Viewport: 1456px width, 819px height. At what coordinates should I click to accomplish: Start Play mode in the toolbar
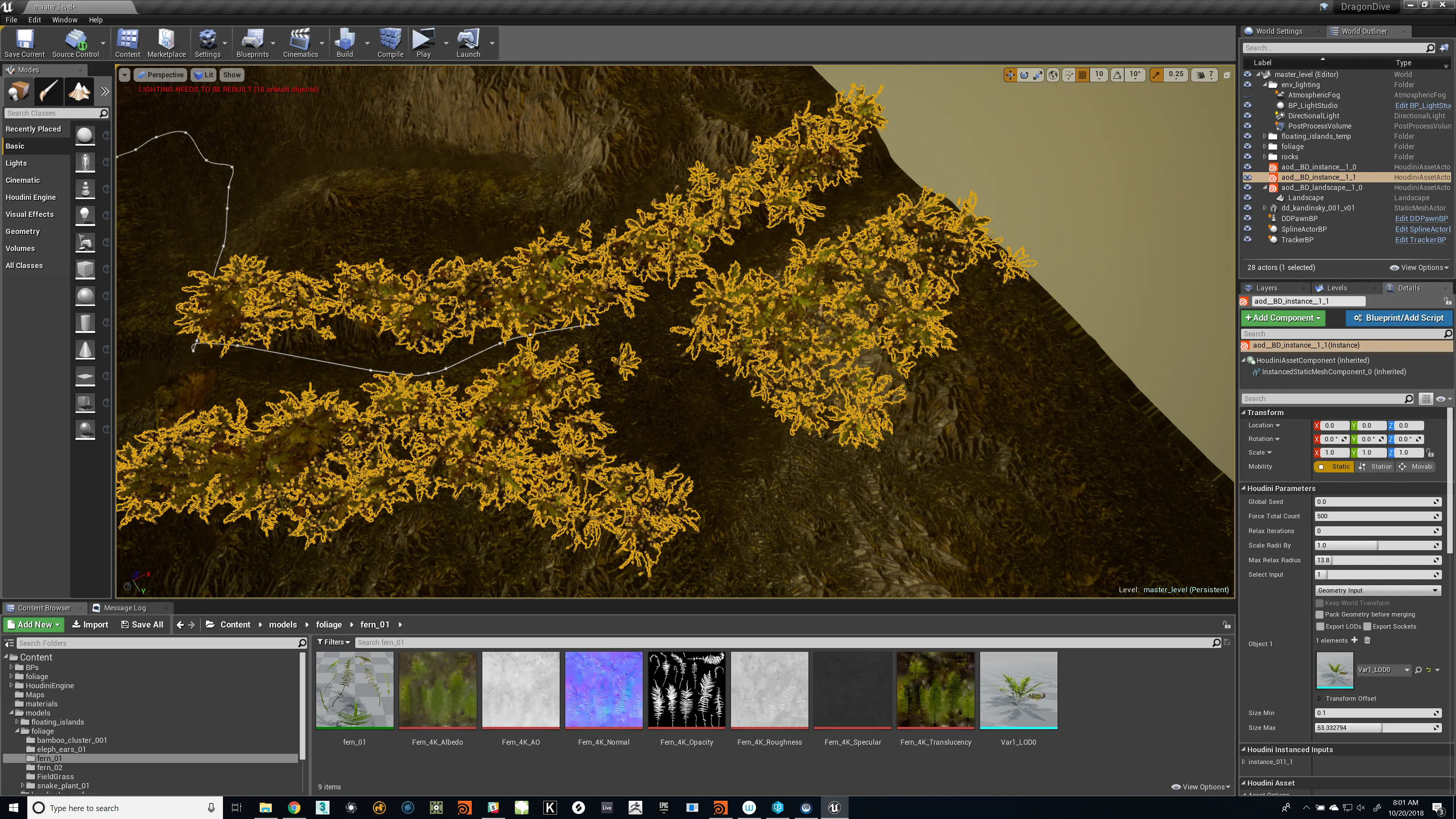(424, 44)
